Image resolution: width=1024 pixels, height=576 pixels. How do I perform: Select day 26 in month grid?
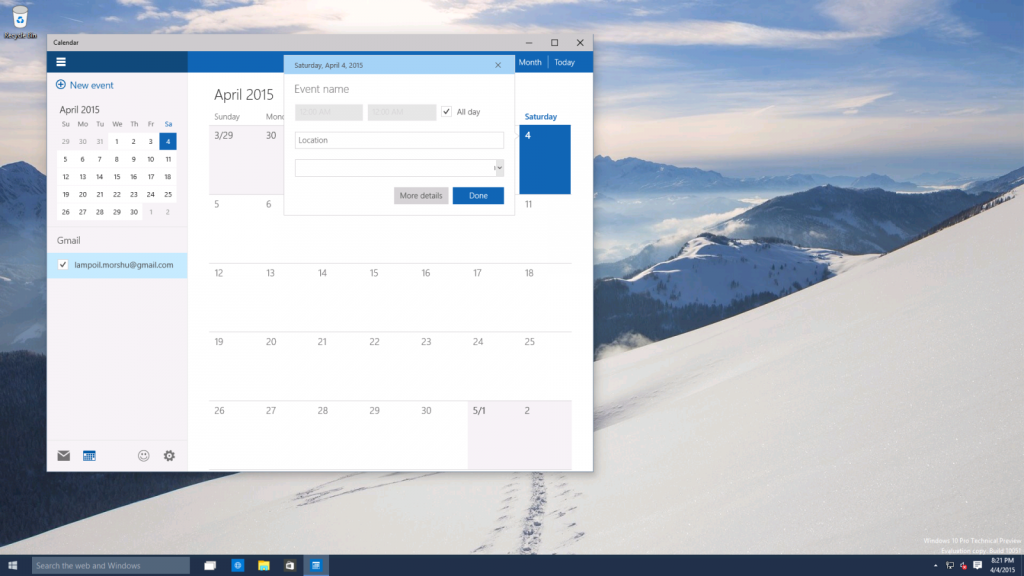tap(234, 435)
